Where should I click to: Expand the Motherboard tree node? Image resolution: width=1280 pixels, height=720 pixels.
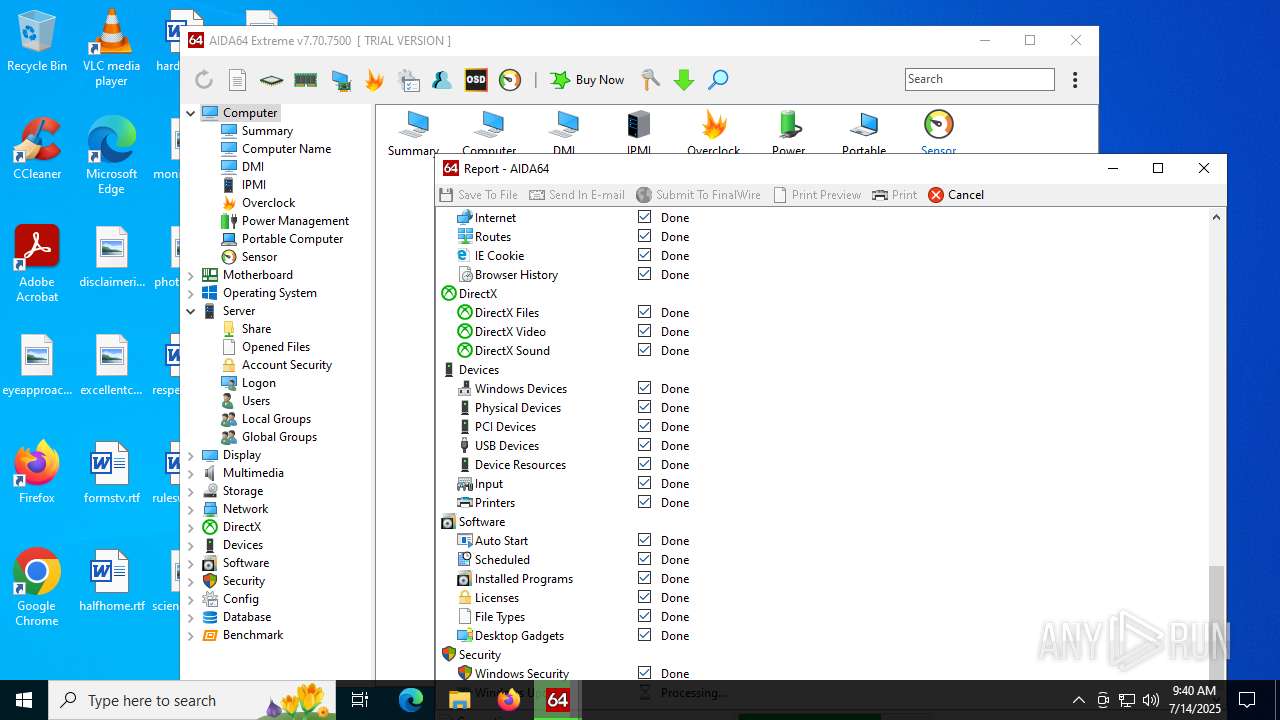[x=190, y=275]
